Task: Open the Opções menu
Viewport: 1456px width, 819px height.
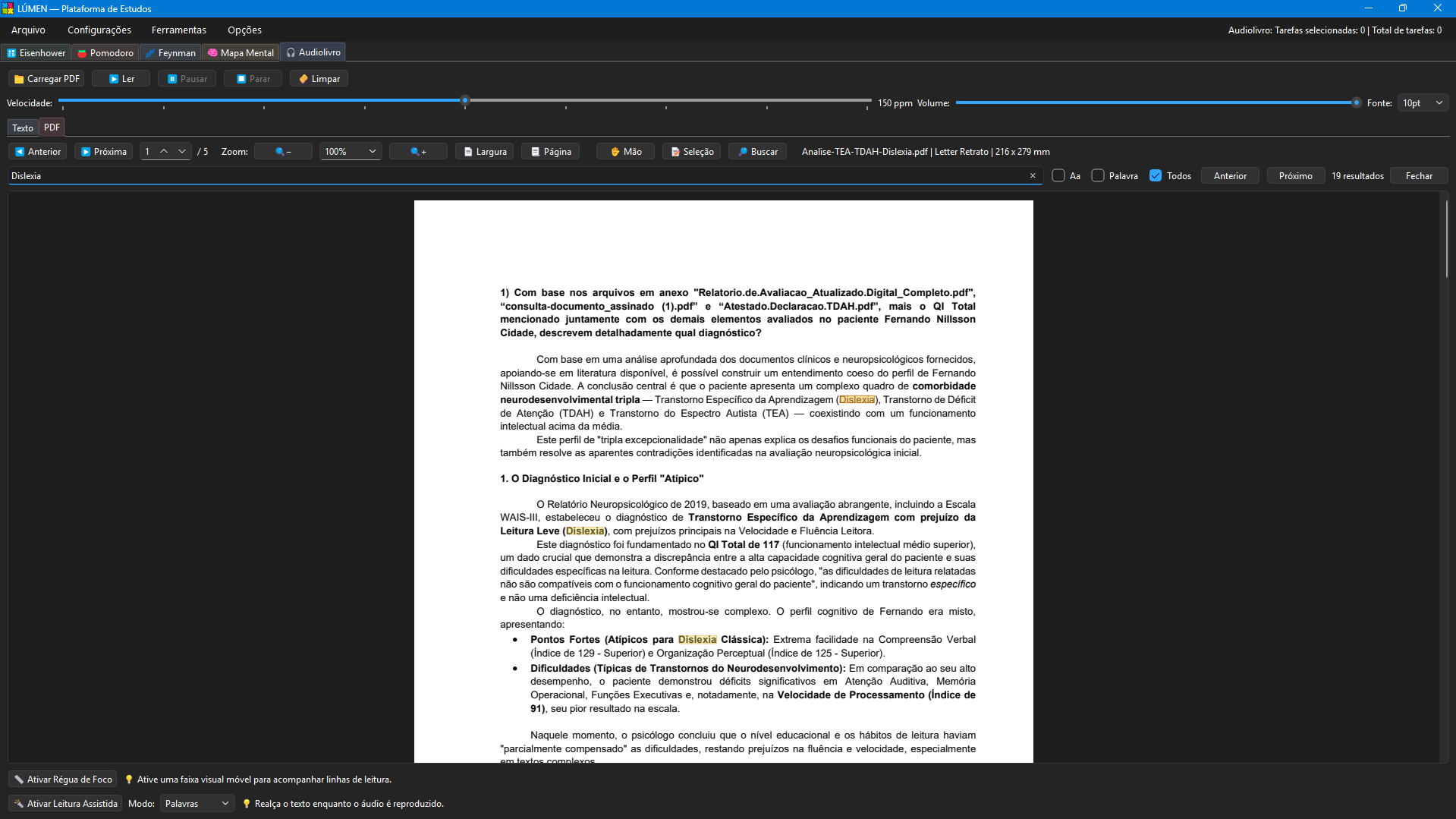Action: pyautogui.click(x=244, y=30)
